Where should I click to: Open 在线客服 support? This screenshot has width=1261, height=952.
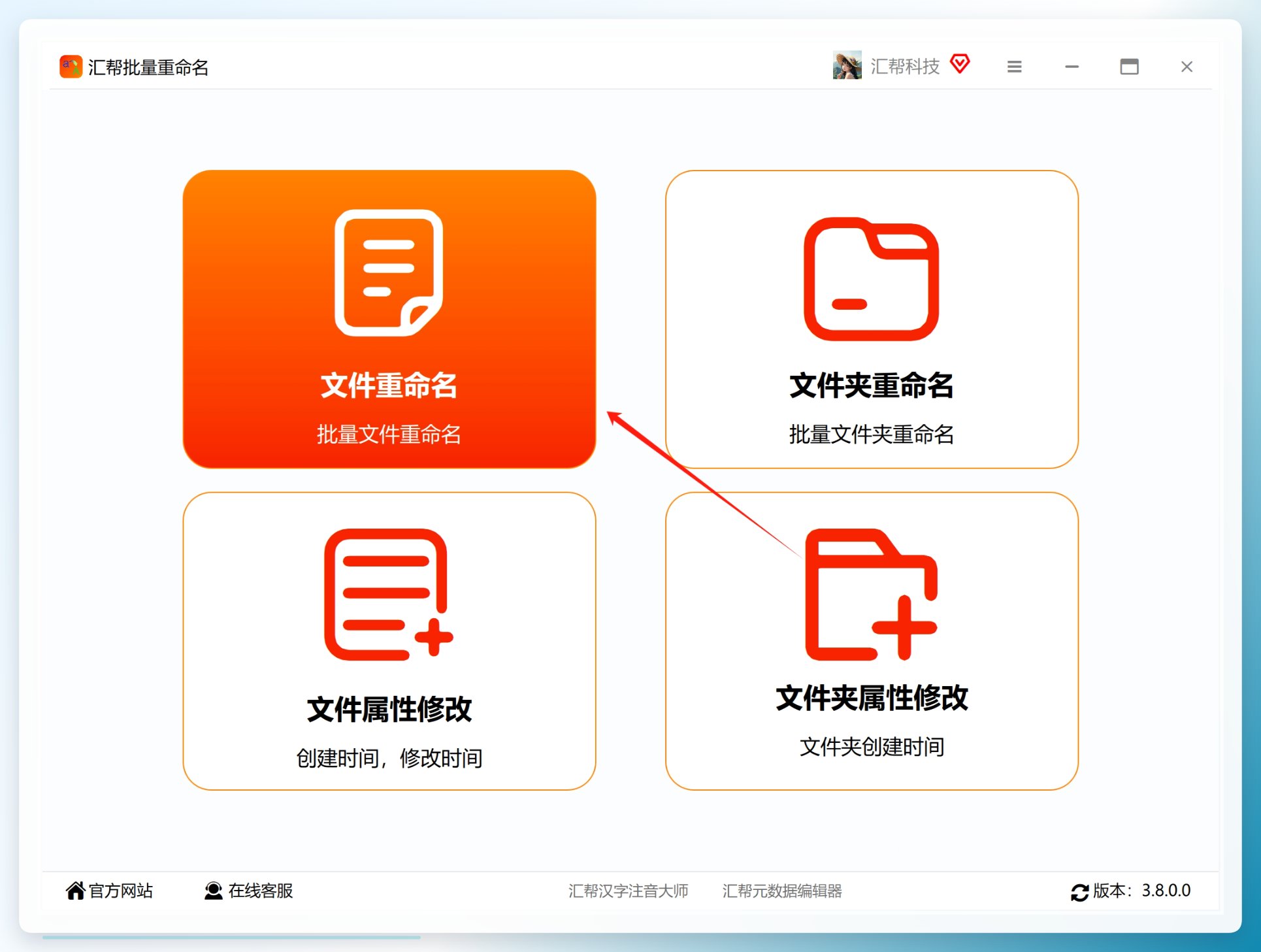click(x=261, y=891)
